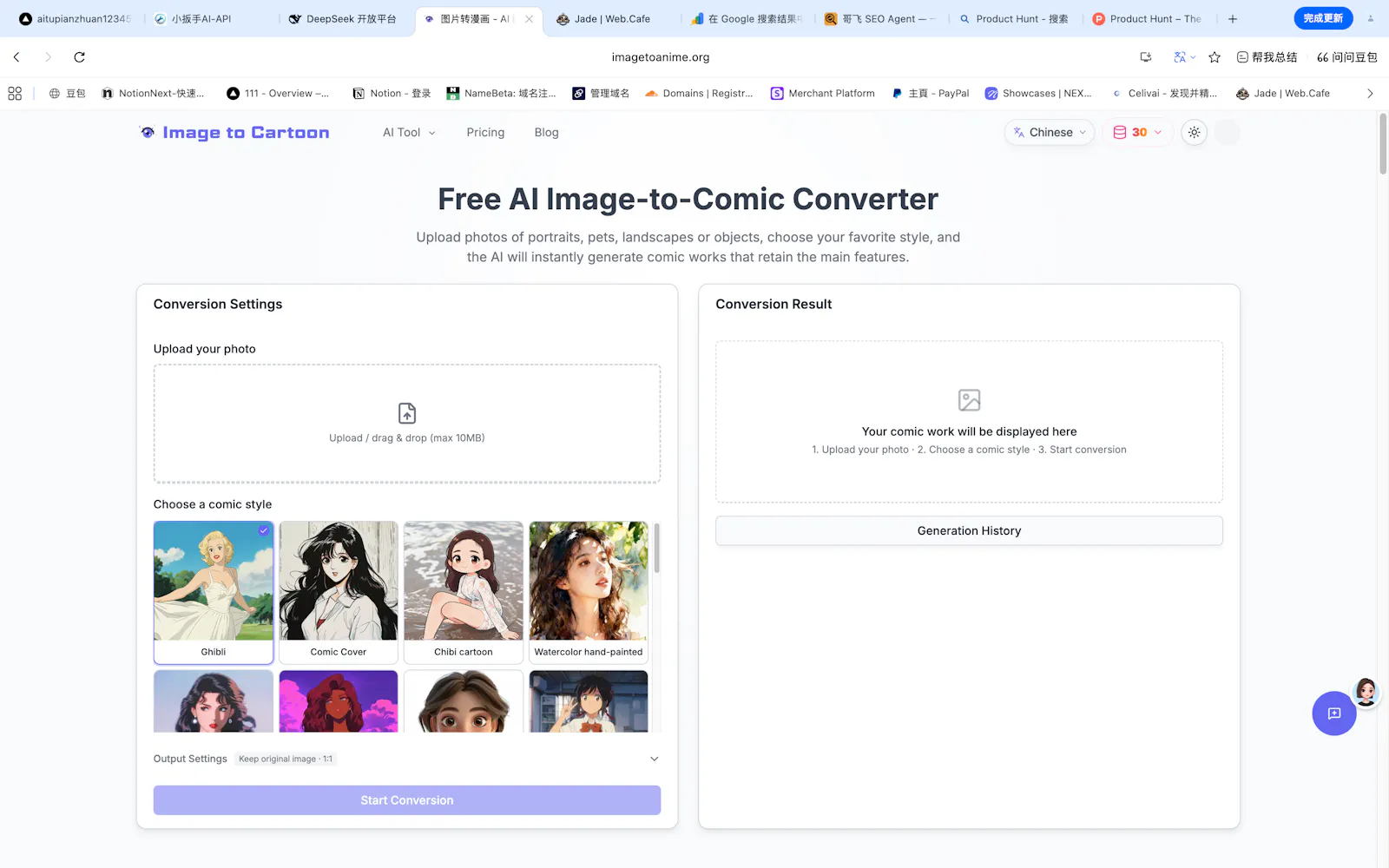1389x868 pixels.
Task: Open the Blog page
Action: point(546,133)
